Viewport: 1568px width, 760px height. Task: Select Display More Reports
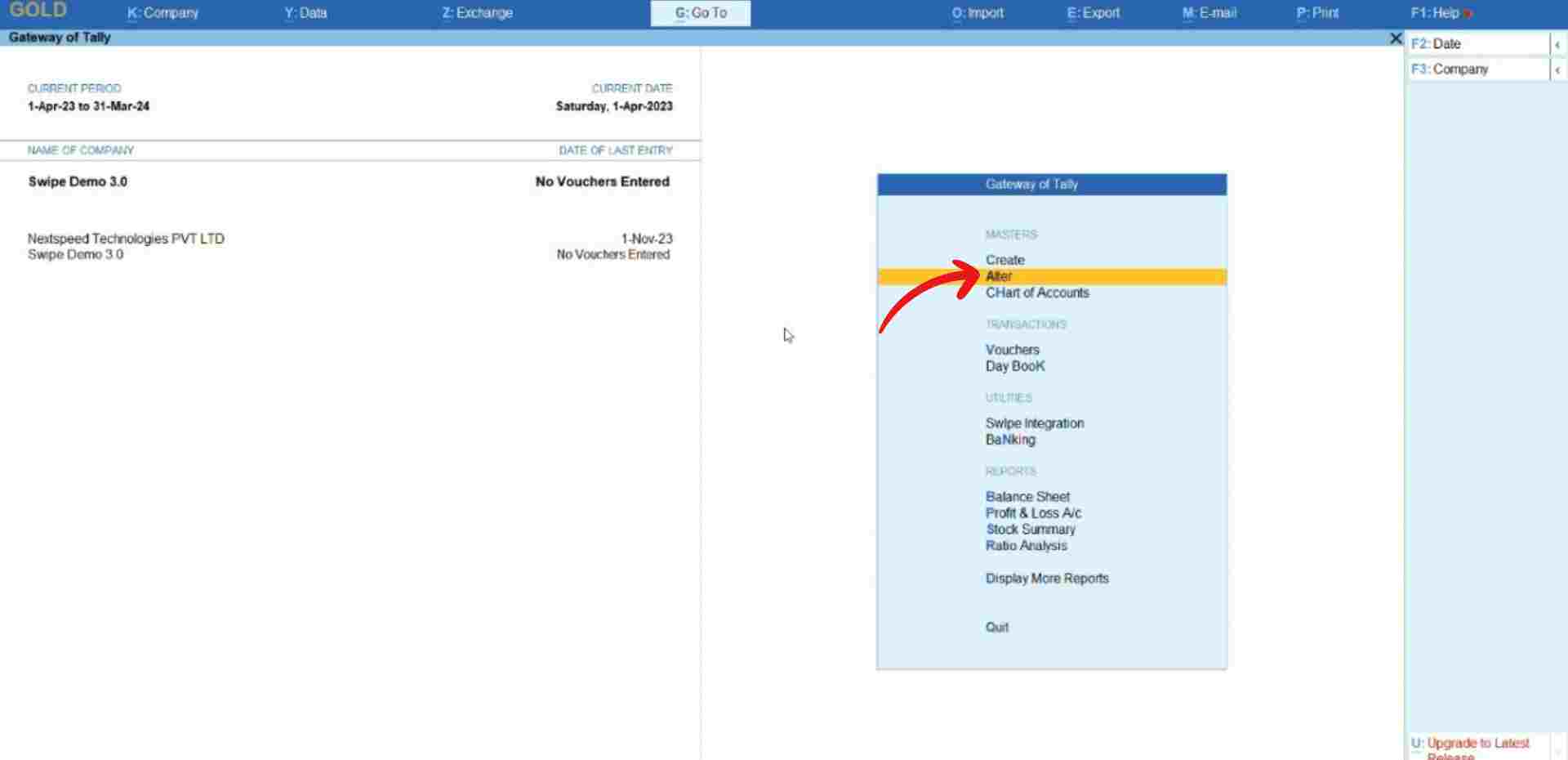point(1047,579)
